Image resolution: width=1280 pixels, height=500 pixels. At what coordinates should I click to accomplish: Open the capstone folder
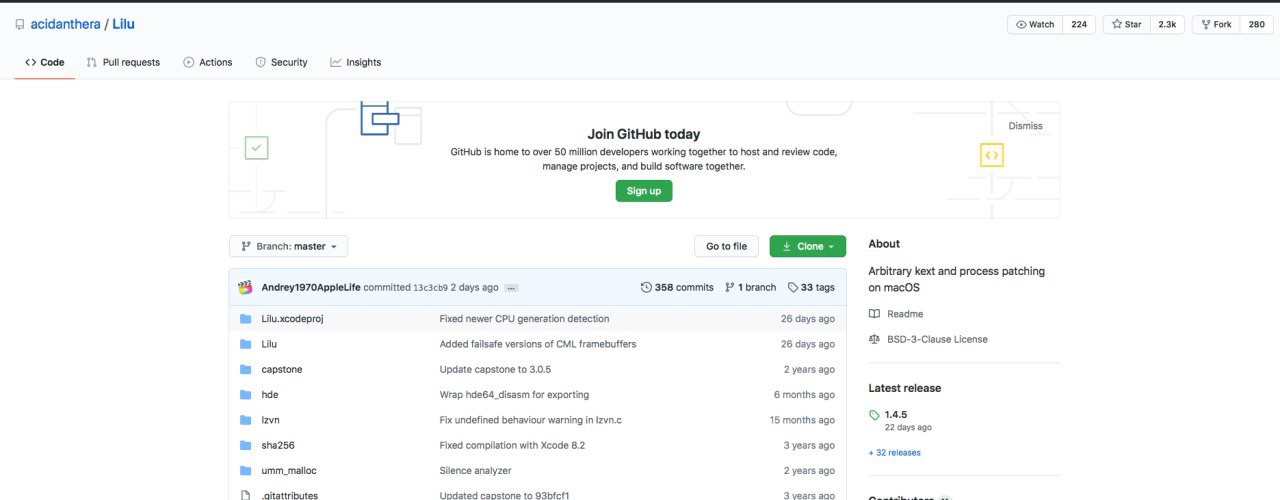(282, 370)
